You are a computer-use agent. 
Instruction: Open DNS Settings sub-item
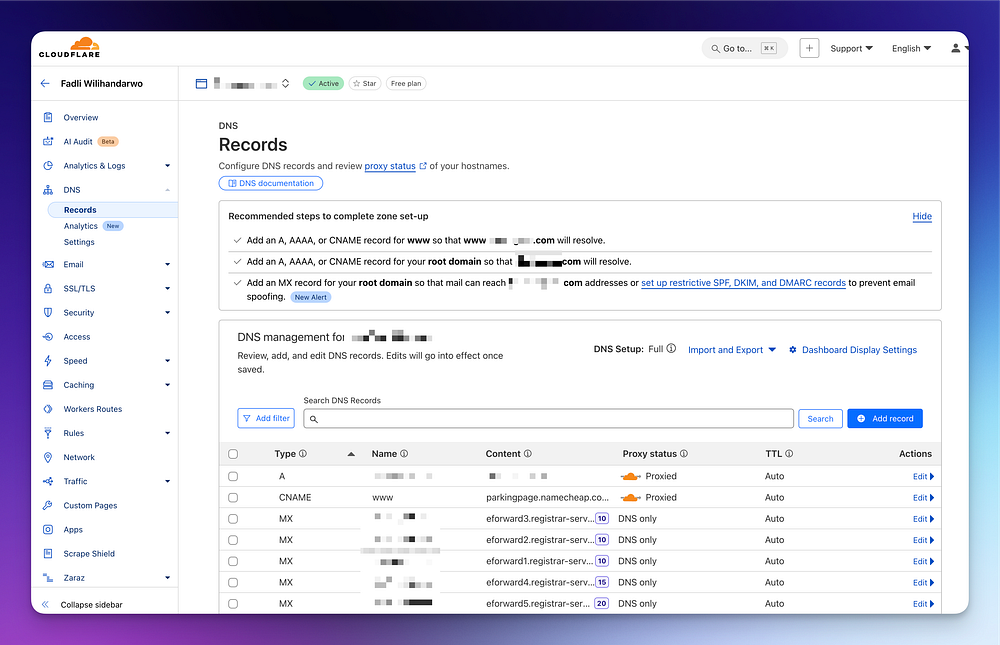79,242
